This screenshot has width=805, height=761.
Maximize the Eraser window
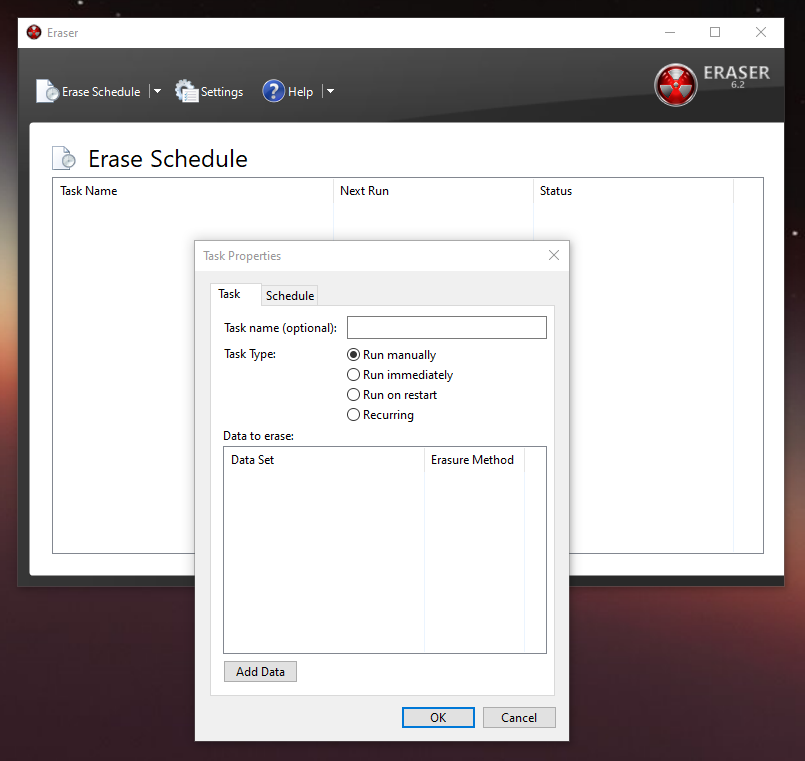tap(715, 32)
